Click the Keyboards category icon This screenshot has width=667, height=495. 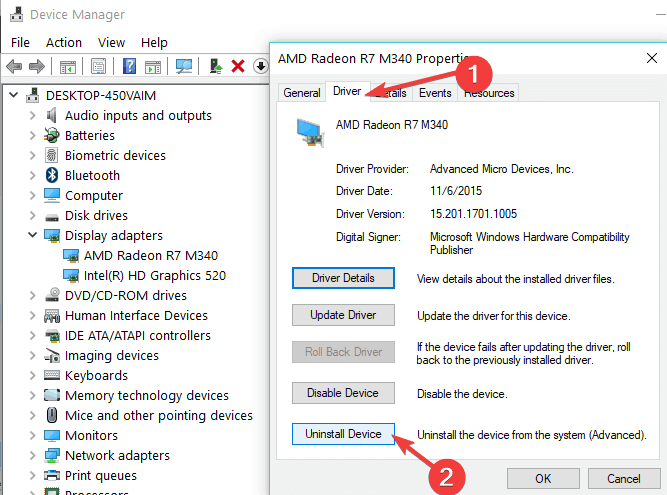(x=52, y=375)
